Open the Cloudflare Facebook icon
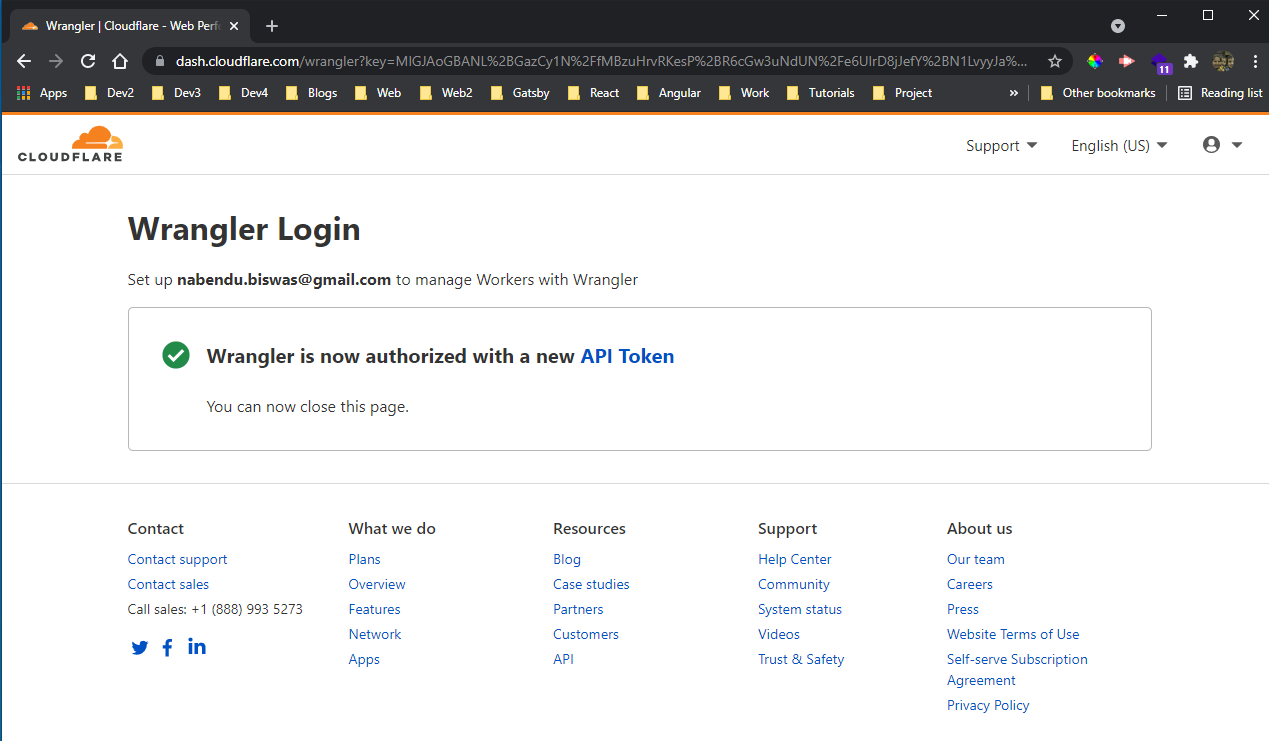 [167, 647]
